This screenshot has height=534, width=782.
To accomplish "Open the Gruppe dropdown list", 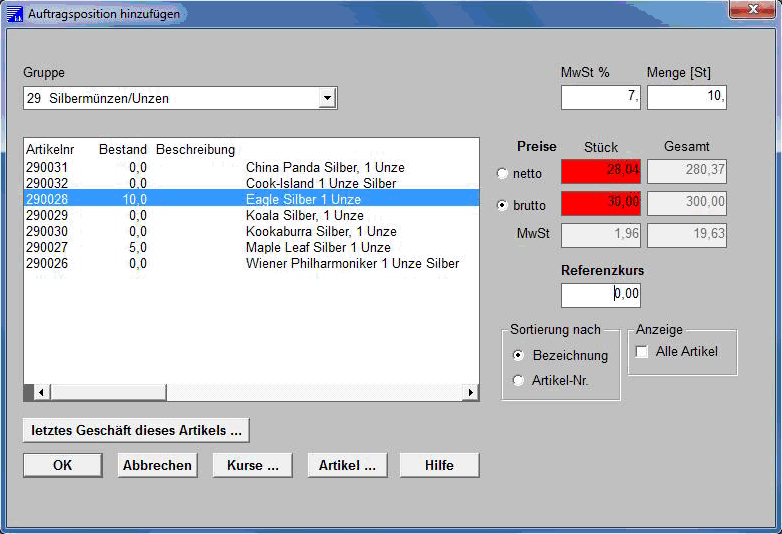I will click(326, 98).
